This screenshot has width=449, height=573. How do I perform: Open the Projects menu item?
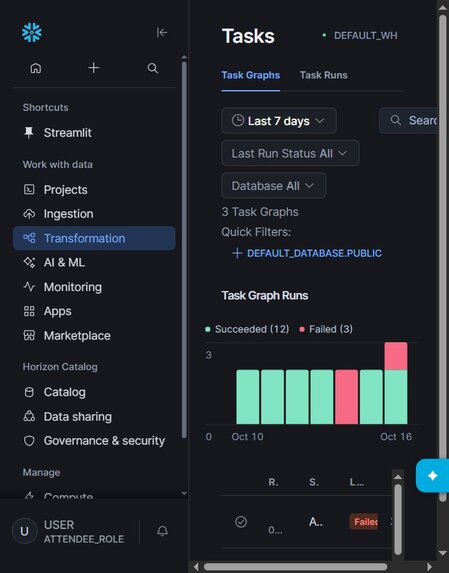[94, 190]
